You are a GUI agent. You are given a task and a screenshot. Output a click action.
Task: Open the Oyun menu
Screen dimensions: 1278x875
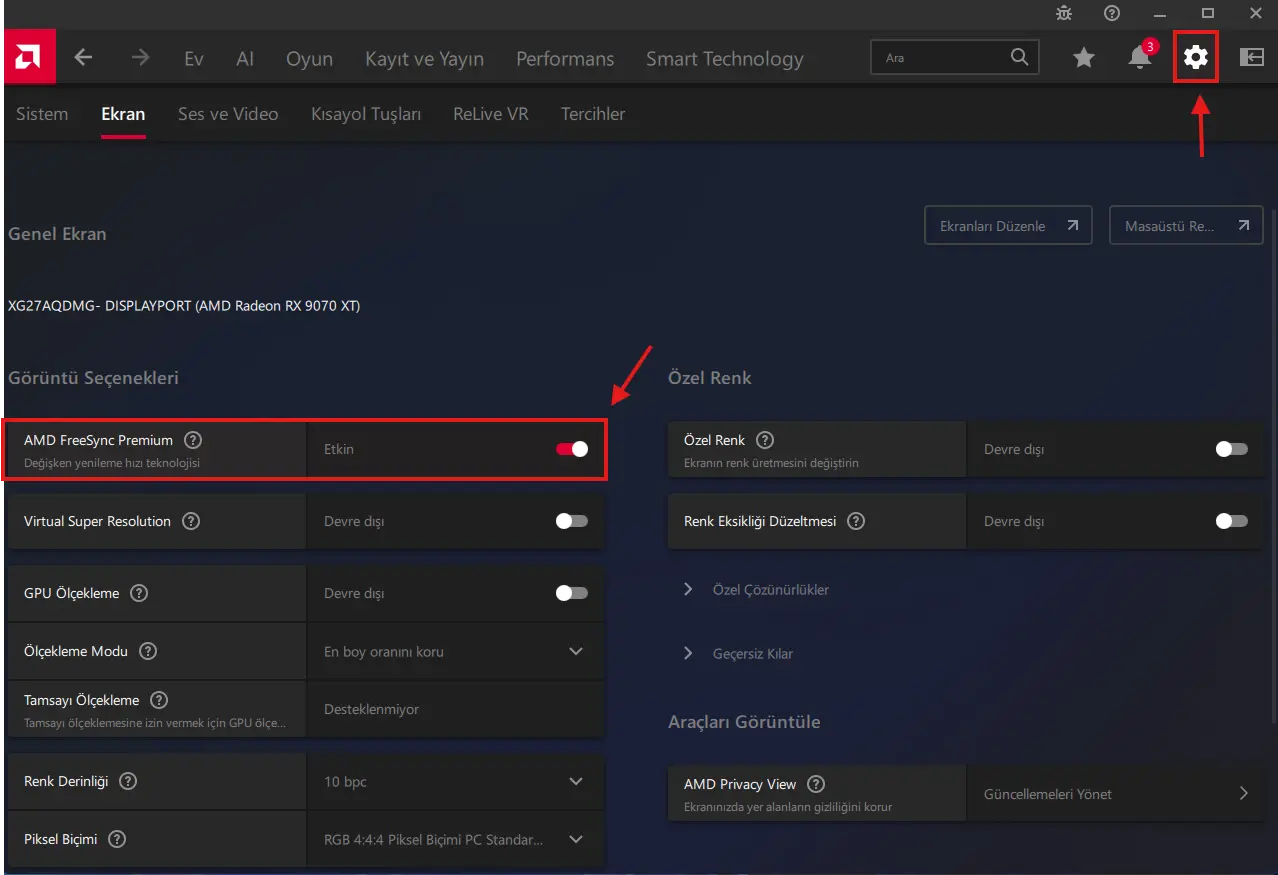309,59
